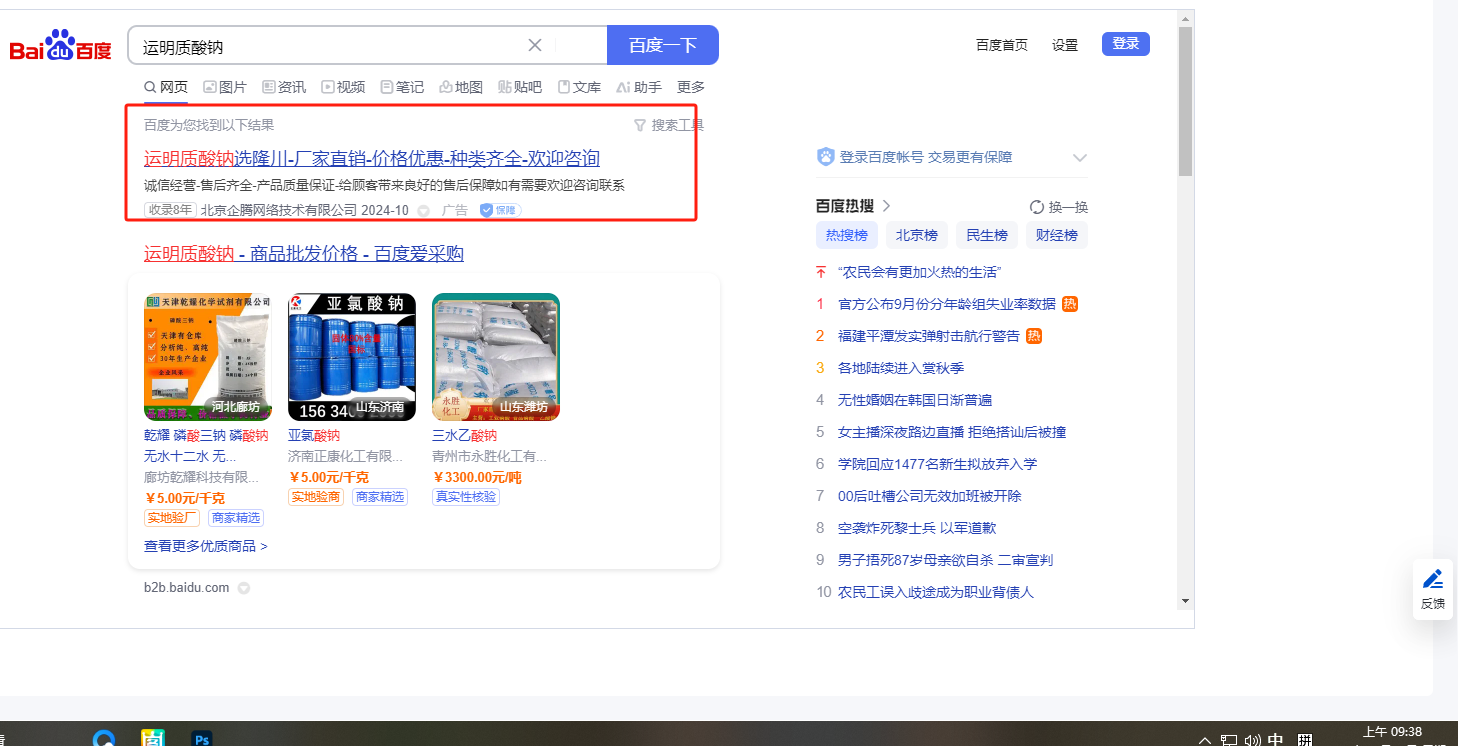This screenshot has width=1458, height=746.
Task: Show hidden tray icons with the chevron
Action: click(x=1205, y=741)
